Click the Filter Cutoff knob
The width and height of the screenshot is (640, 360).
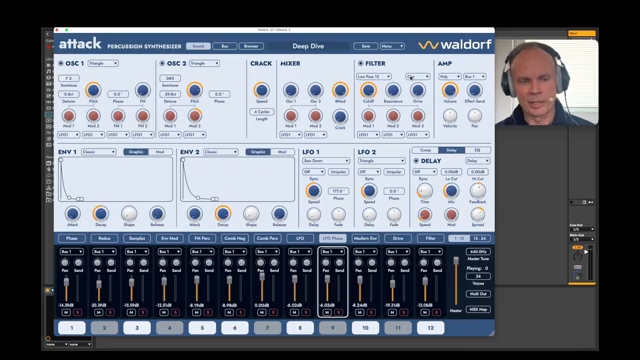(x=368, y=90)
